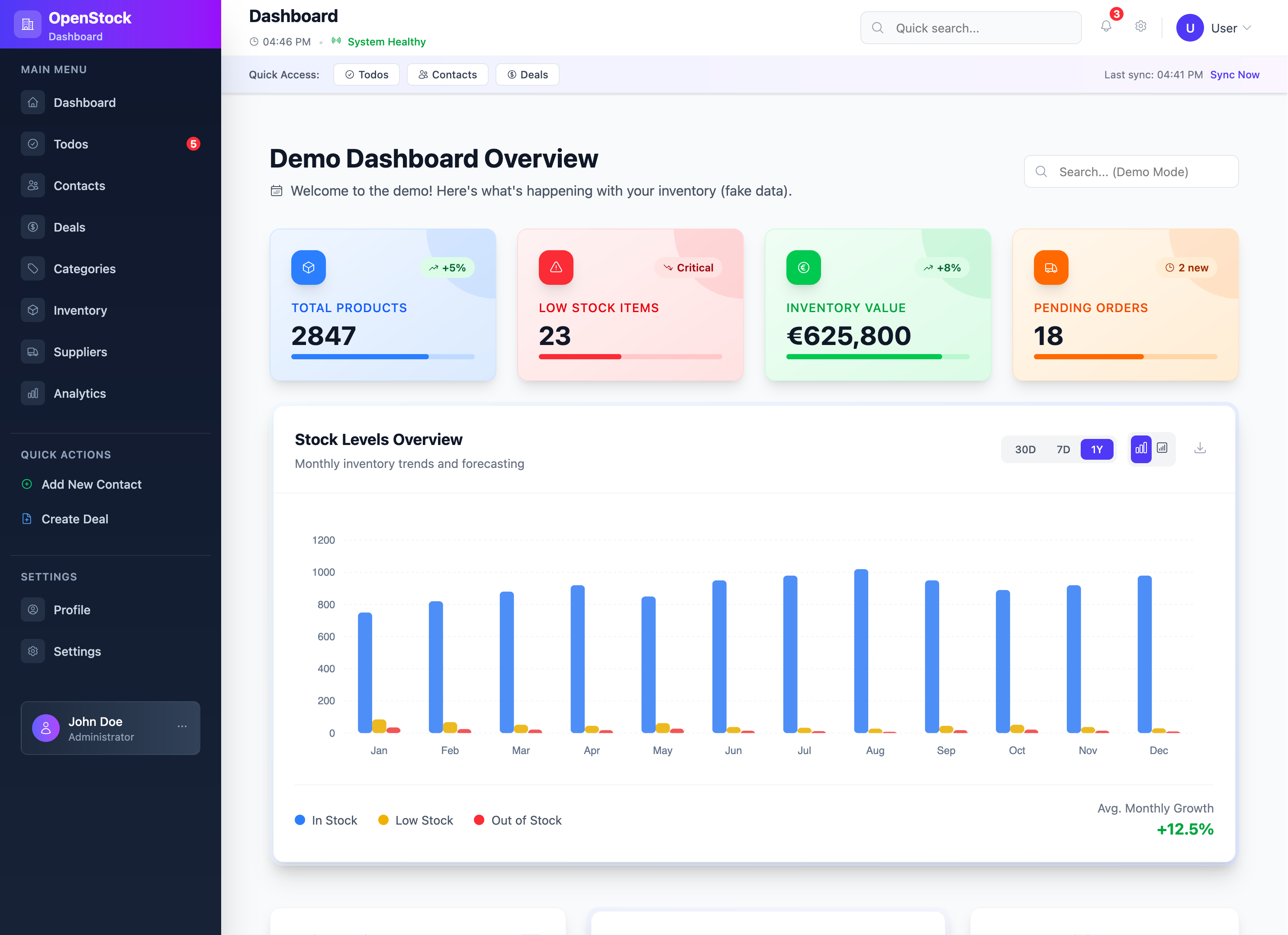Expand the User account dropdown
Screen dimensions: 1288x935
click(1230, 28)
